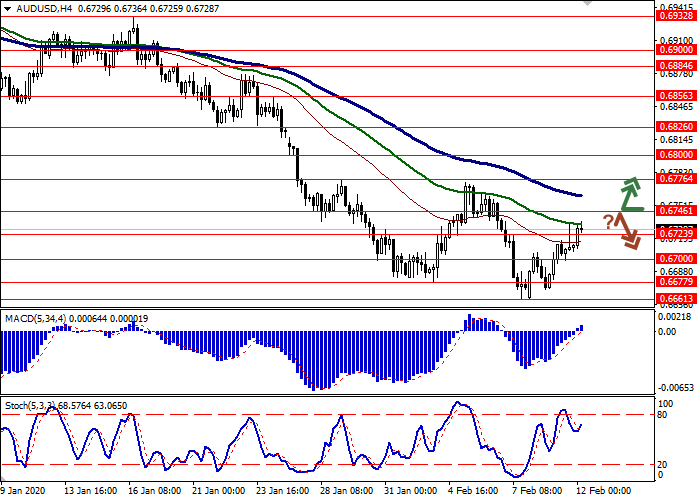Click the MACD(5,34,4) indicator label
700x500 pixels.
(40, 318)
